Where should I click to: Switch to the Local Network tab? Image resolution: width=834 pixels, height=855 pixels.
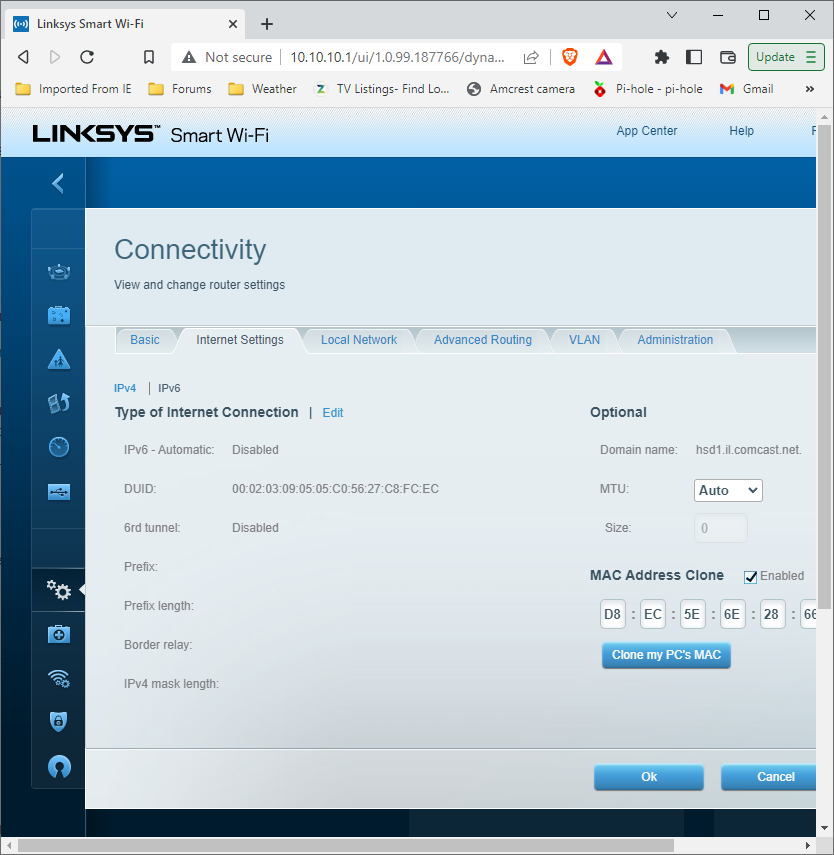pyautogui.click(x=359, y=340)
